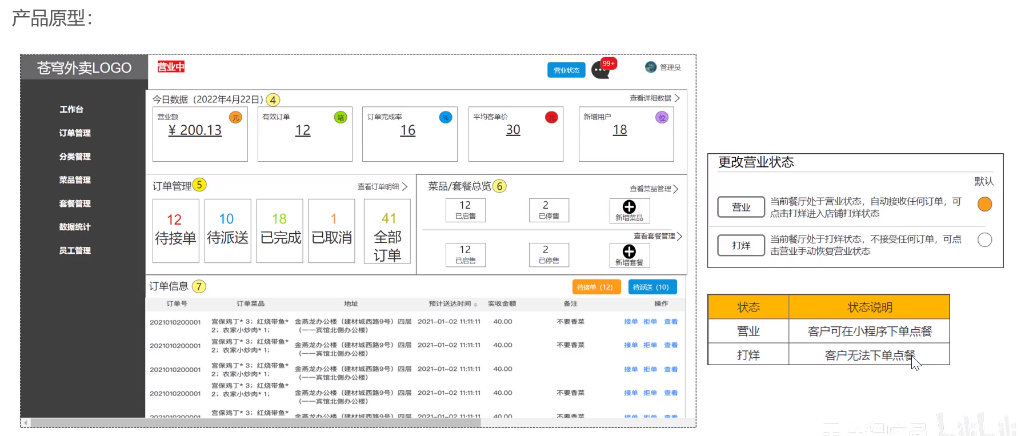Open the 18 已完成 order card
This screenshot has height=436, width=1018.
[280, 230]
